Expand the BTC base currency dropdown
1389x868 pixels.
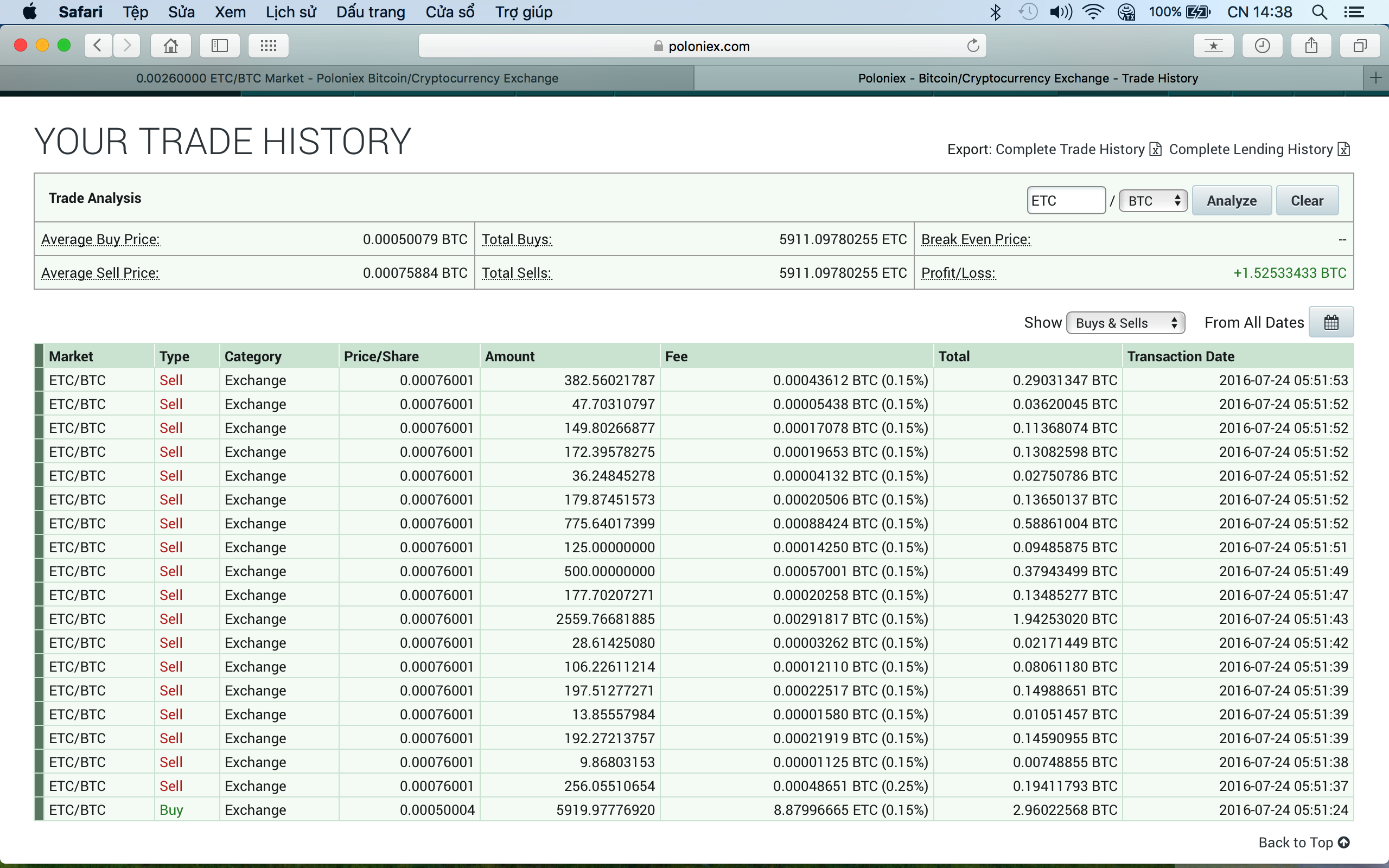pos(1153,201)
